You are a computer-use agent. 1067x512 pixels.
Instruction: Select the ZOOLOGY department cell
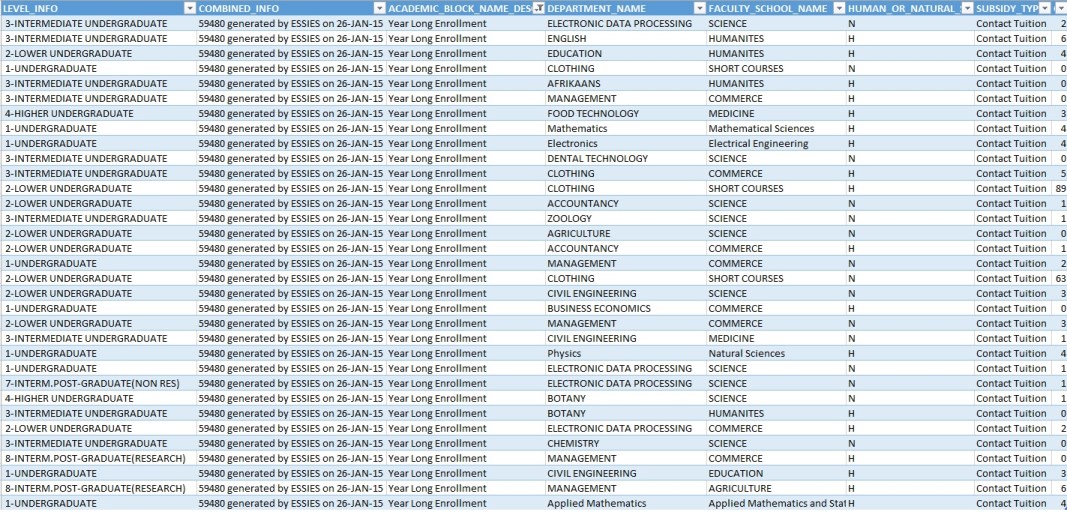pyautogui.click(x=625, y=219)
